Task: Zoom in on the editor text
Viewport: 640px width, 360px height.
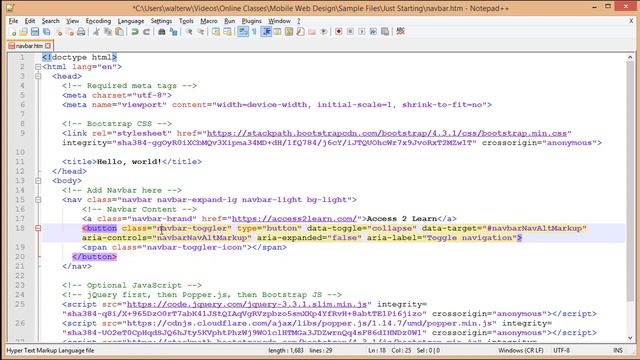Action: click(189, 32)
